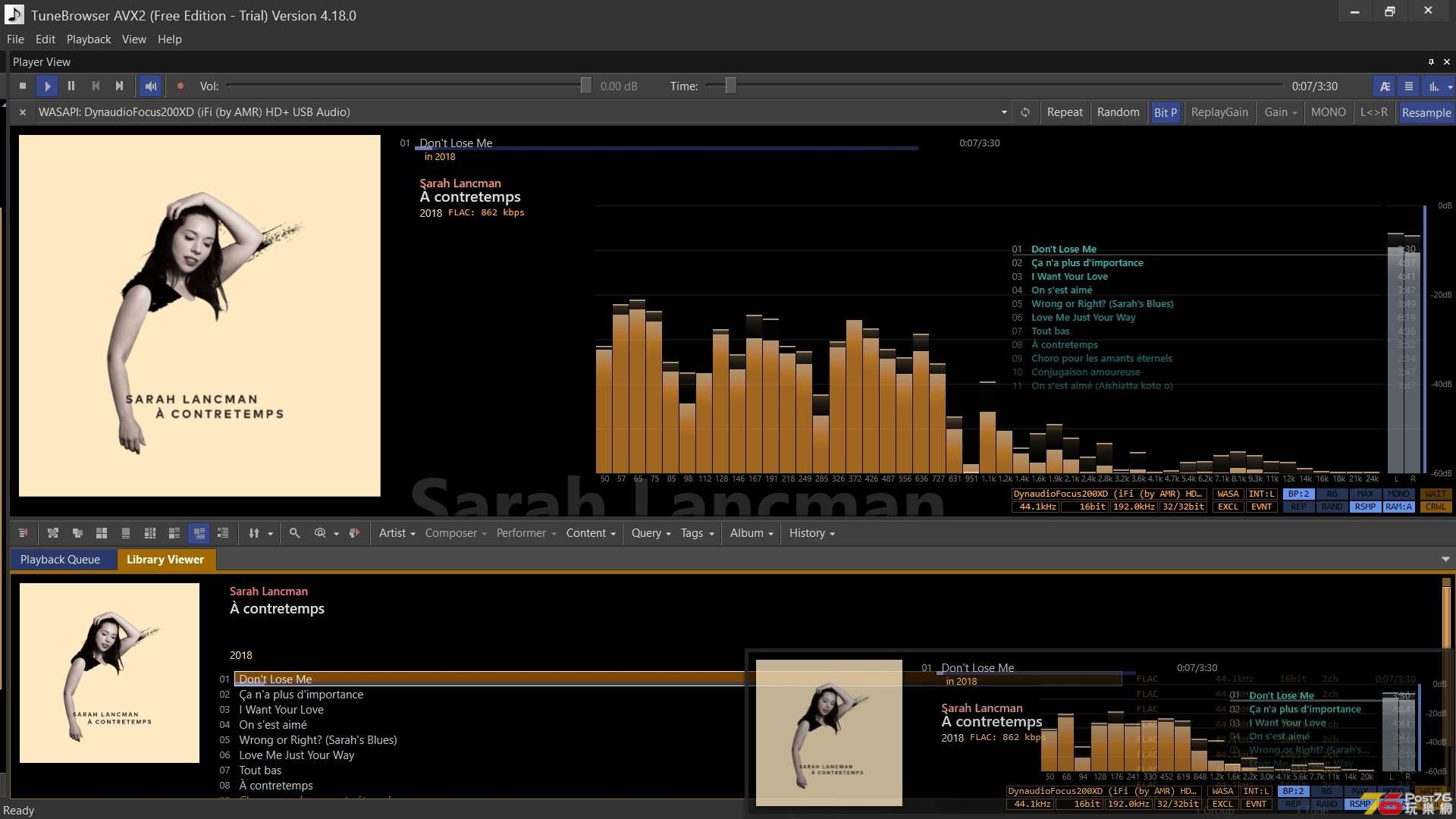This screenshot has width=1456, height=819.
Task: Switch to Playback Queue tab
Action: pos(60,560)
